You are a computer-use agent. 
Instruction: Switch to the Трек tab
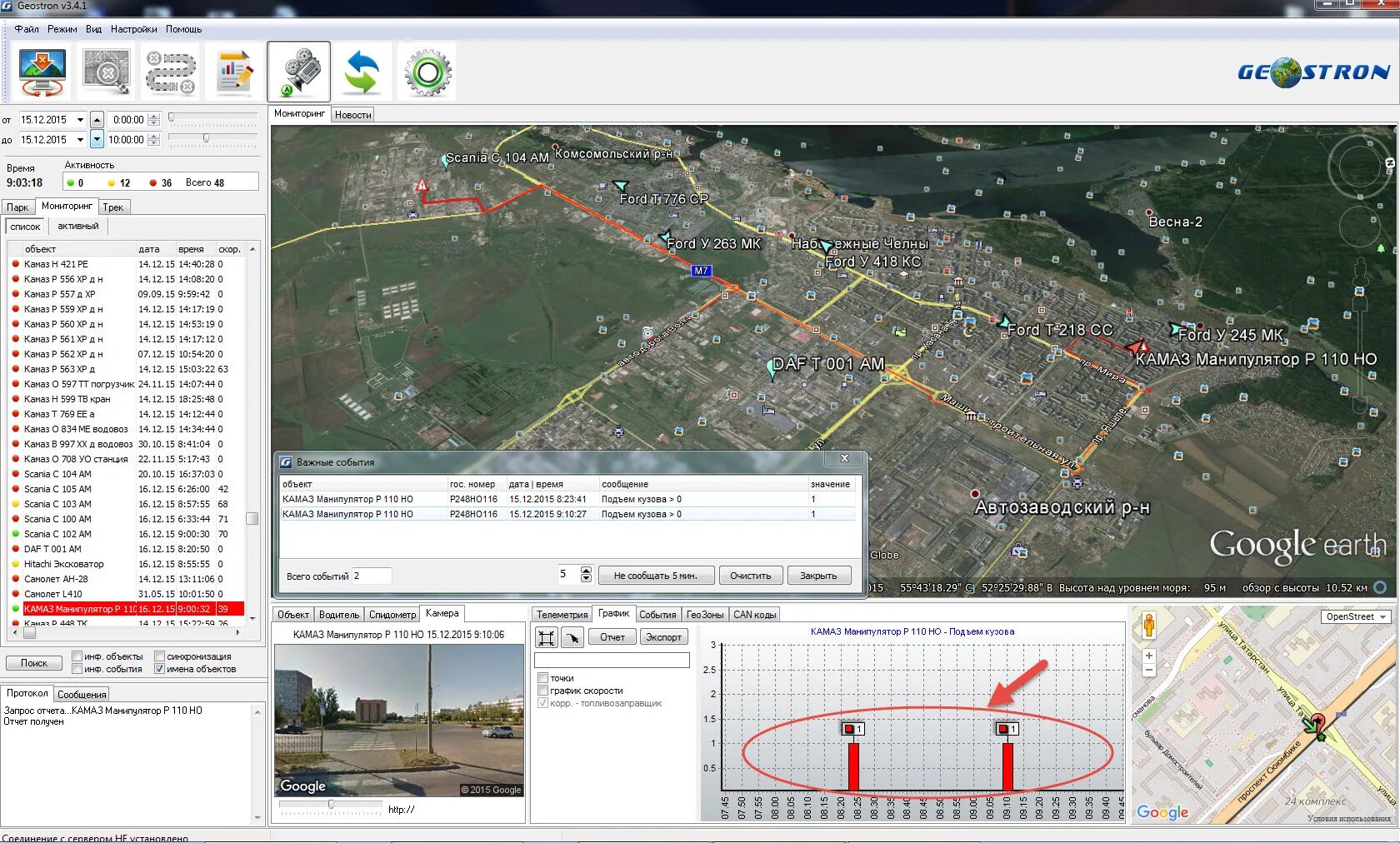(113, 207)
